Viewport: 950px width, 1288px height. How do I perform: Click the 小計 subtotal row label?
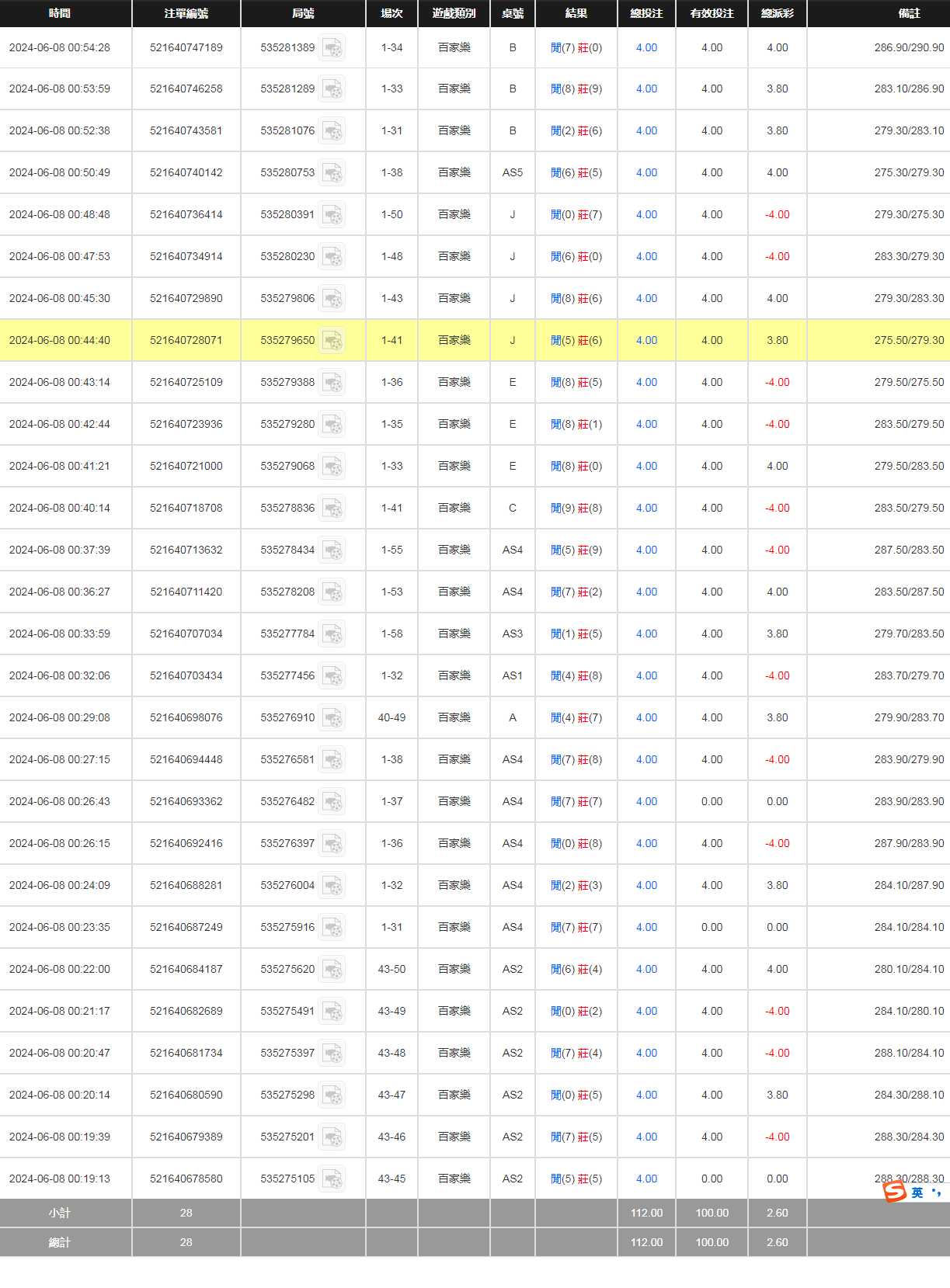click(60, 1213)
